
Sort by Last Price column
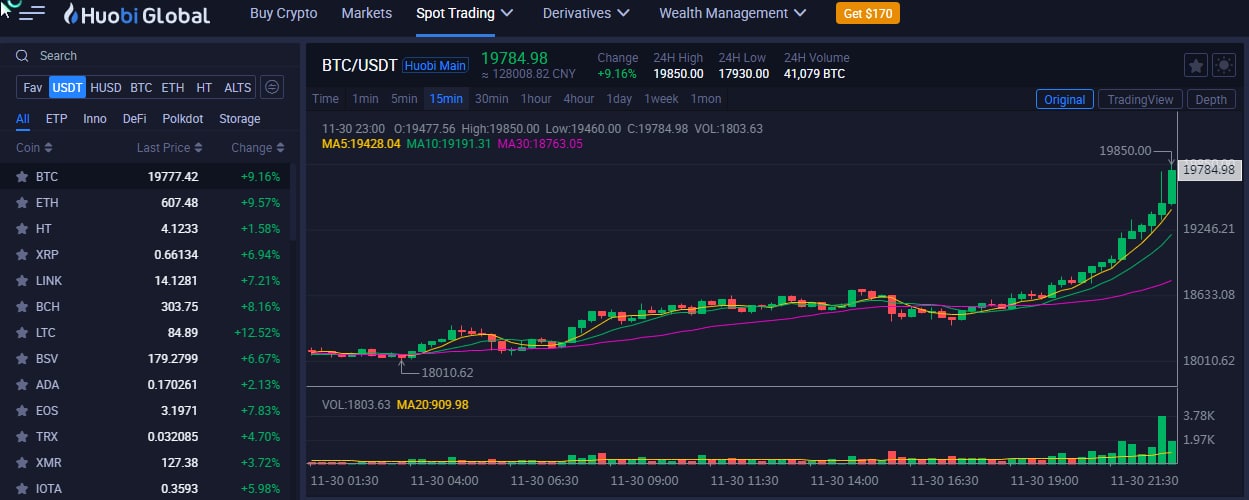pos(169,147)
